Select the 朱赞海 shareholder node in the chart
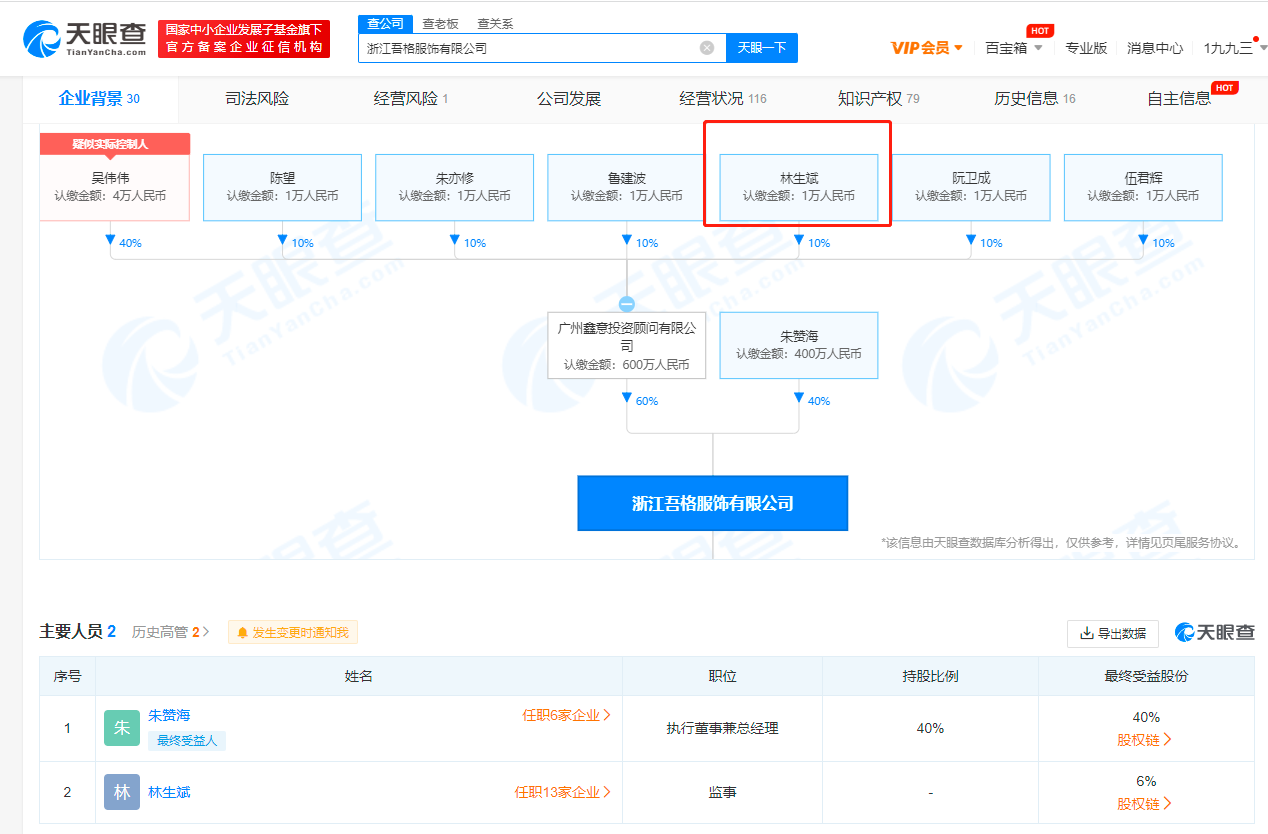 coord(799,345)
